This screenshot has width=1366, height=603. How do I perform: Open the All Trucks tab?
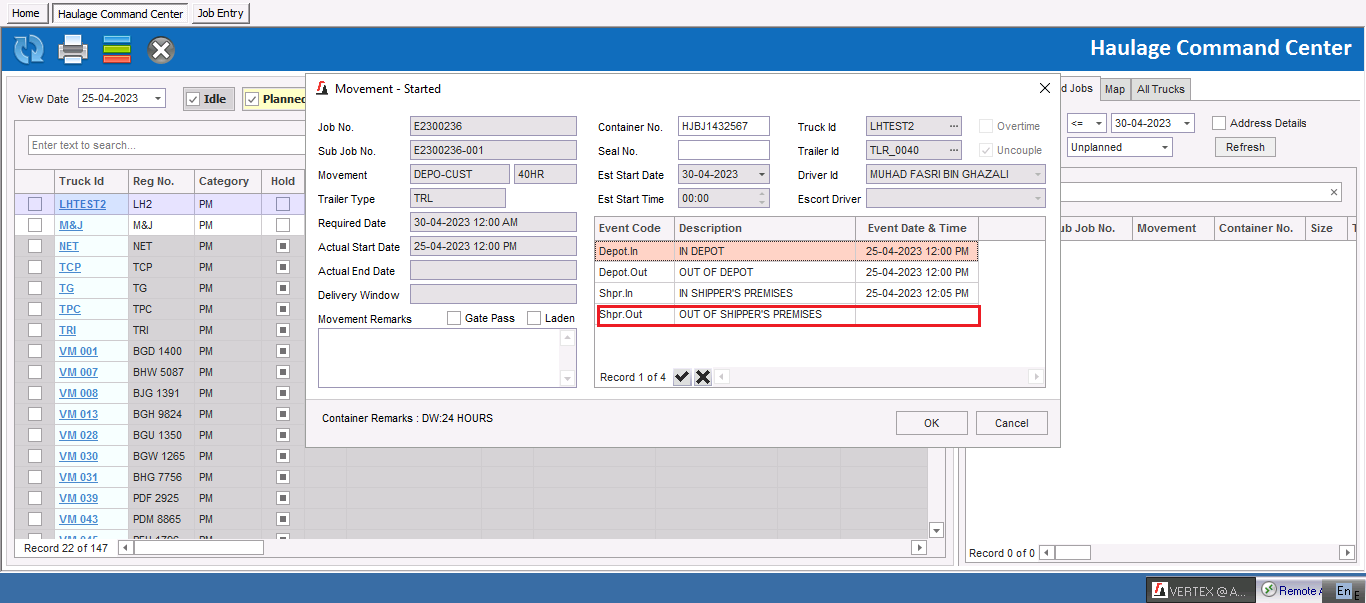pyautogui.click(x=1161, y=89)
